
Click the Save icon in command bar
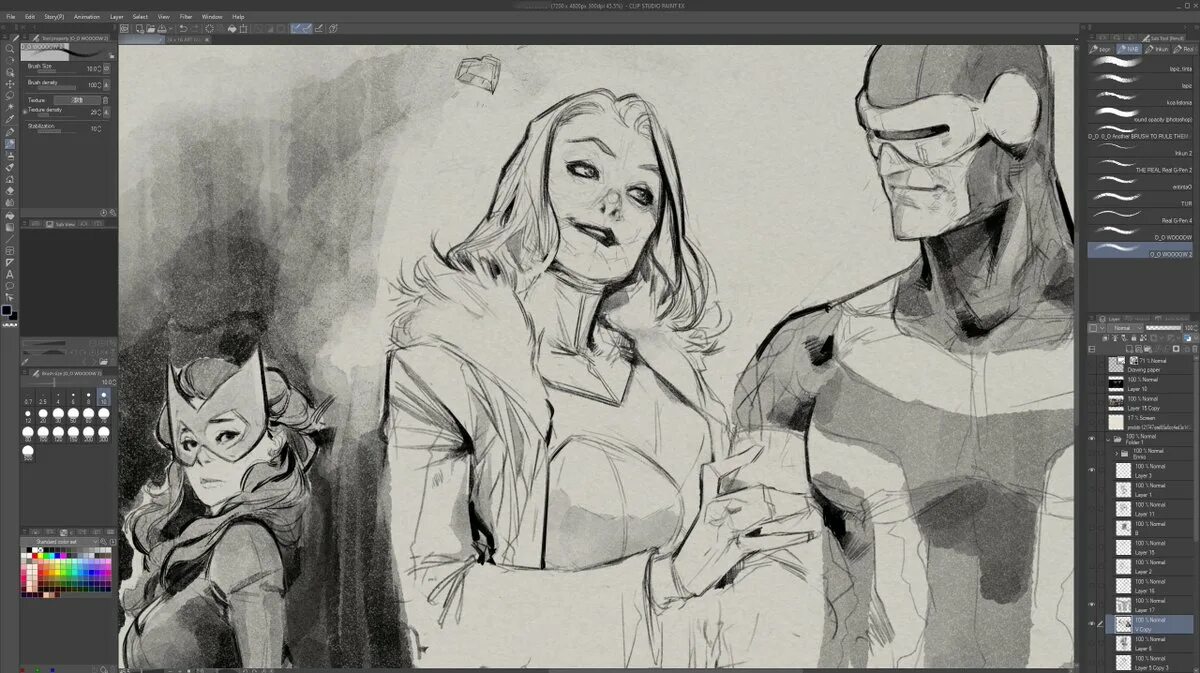[x=160, y=29]
